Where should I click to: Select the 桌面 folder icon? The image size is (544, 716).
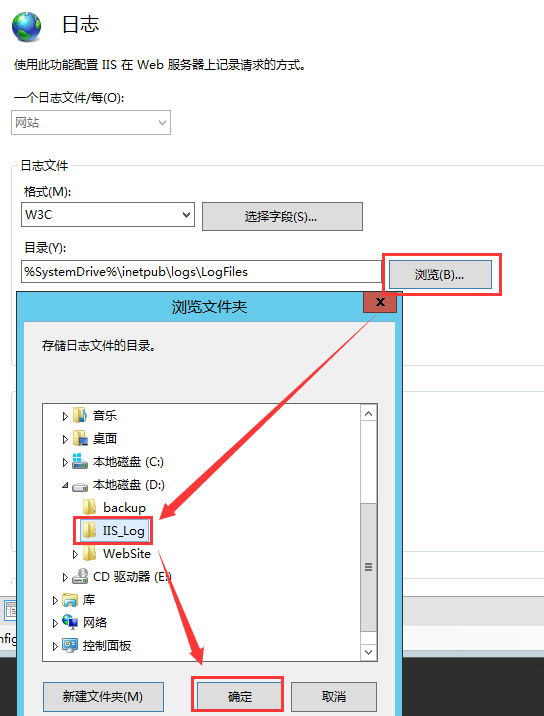80,438
